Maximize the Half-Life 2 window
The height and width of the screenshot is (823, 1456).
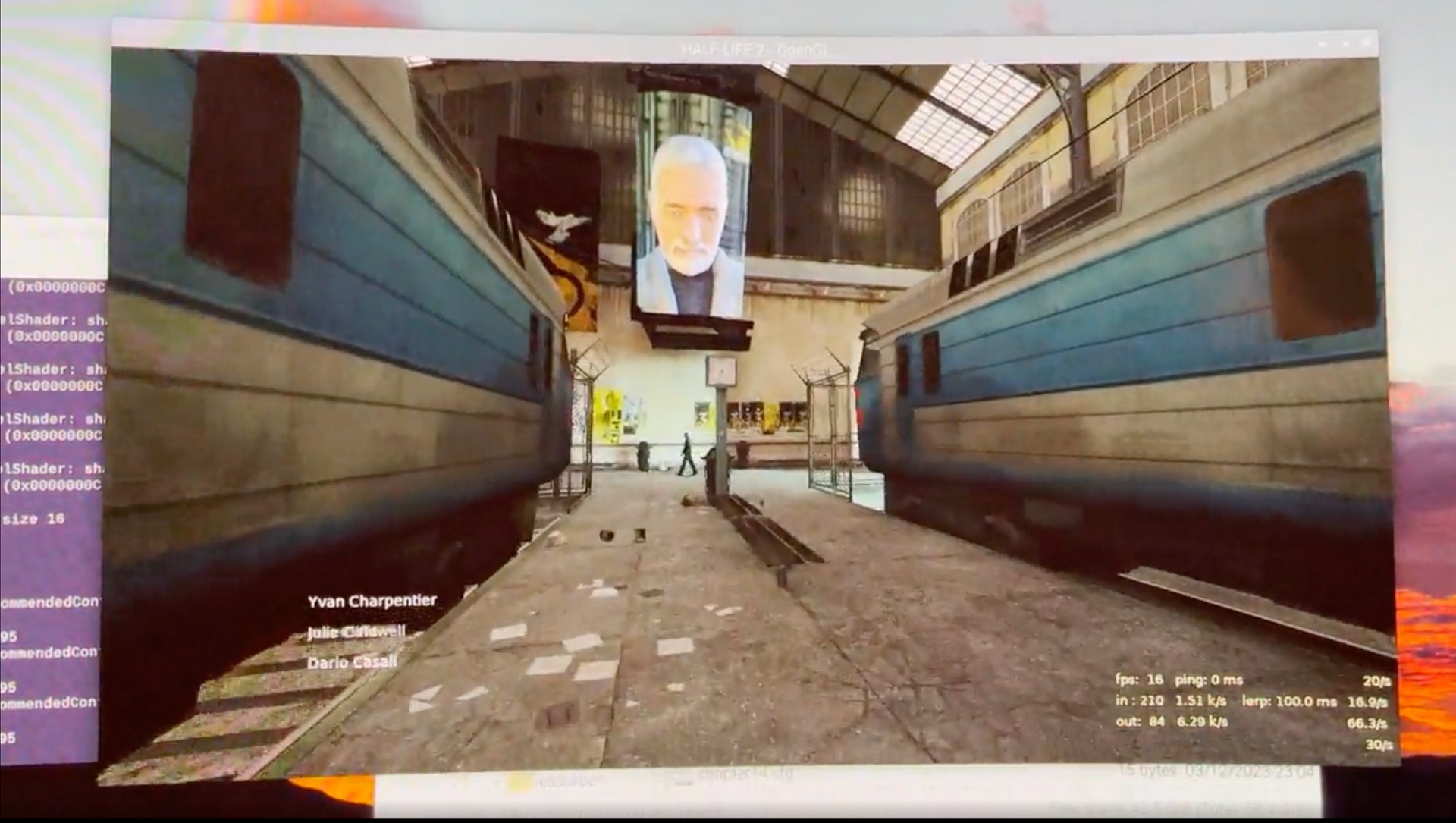1347,45
